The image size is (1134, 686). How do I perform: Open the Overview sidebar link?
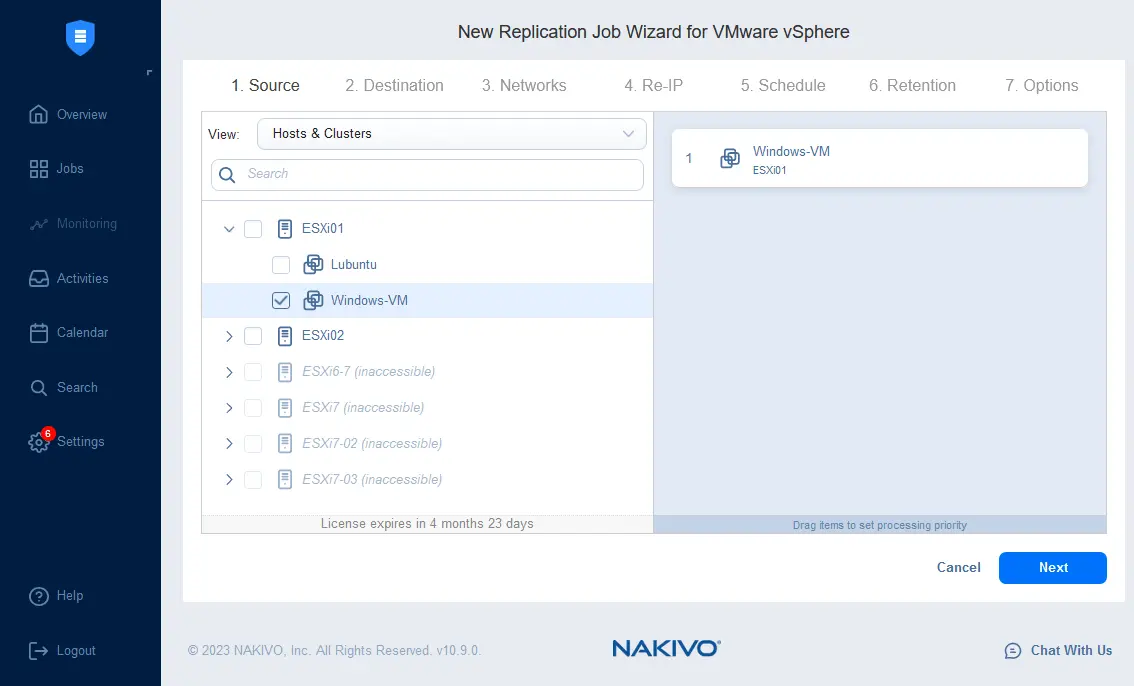[x=82, y=114]
